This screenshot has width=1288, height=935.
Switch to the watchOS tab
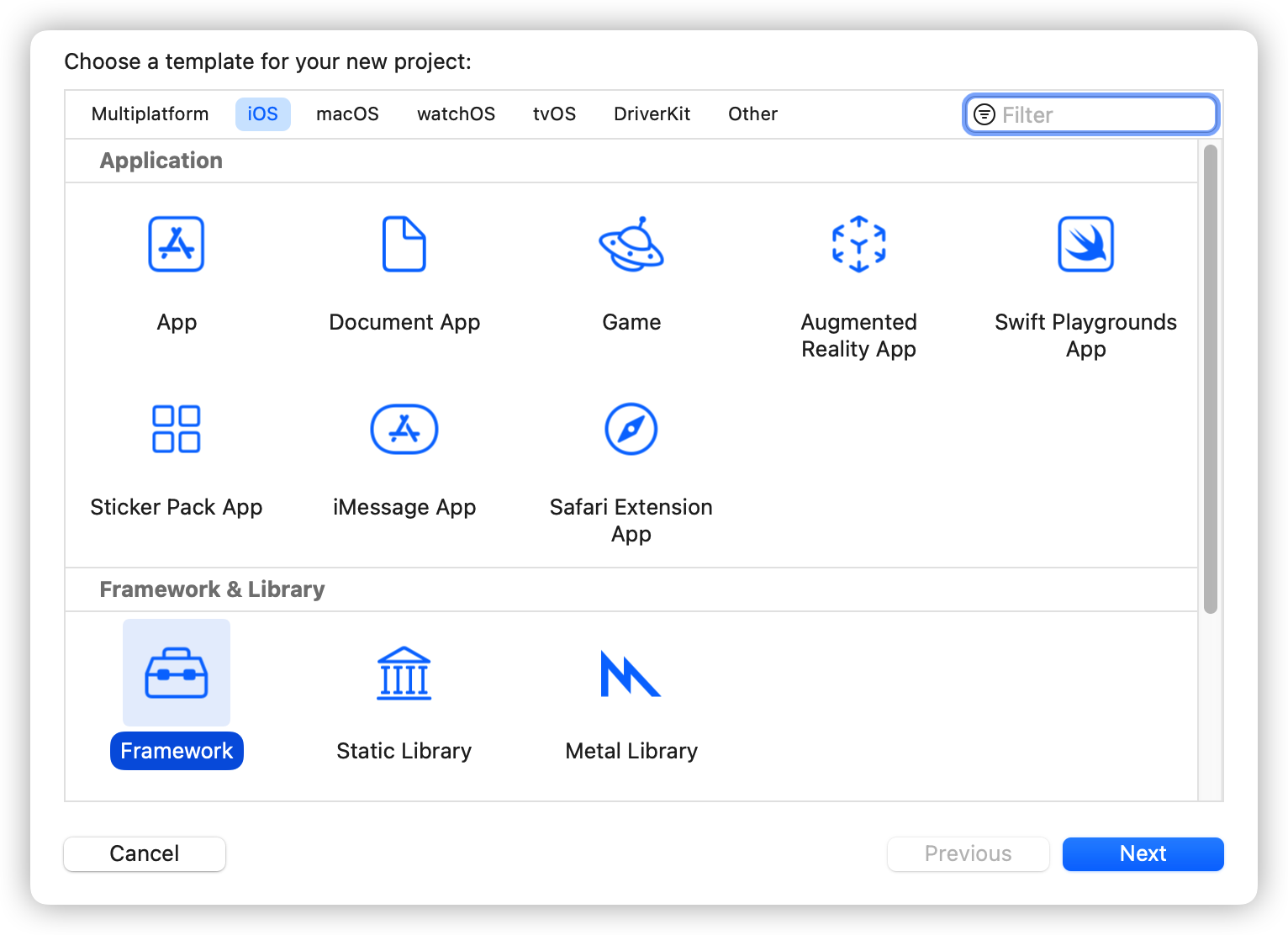(x=457, y=114)
